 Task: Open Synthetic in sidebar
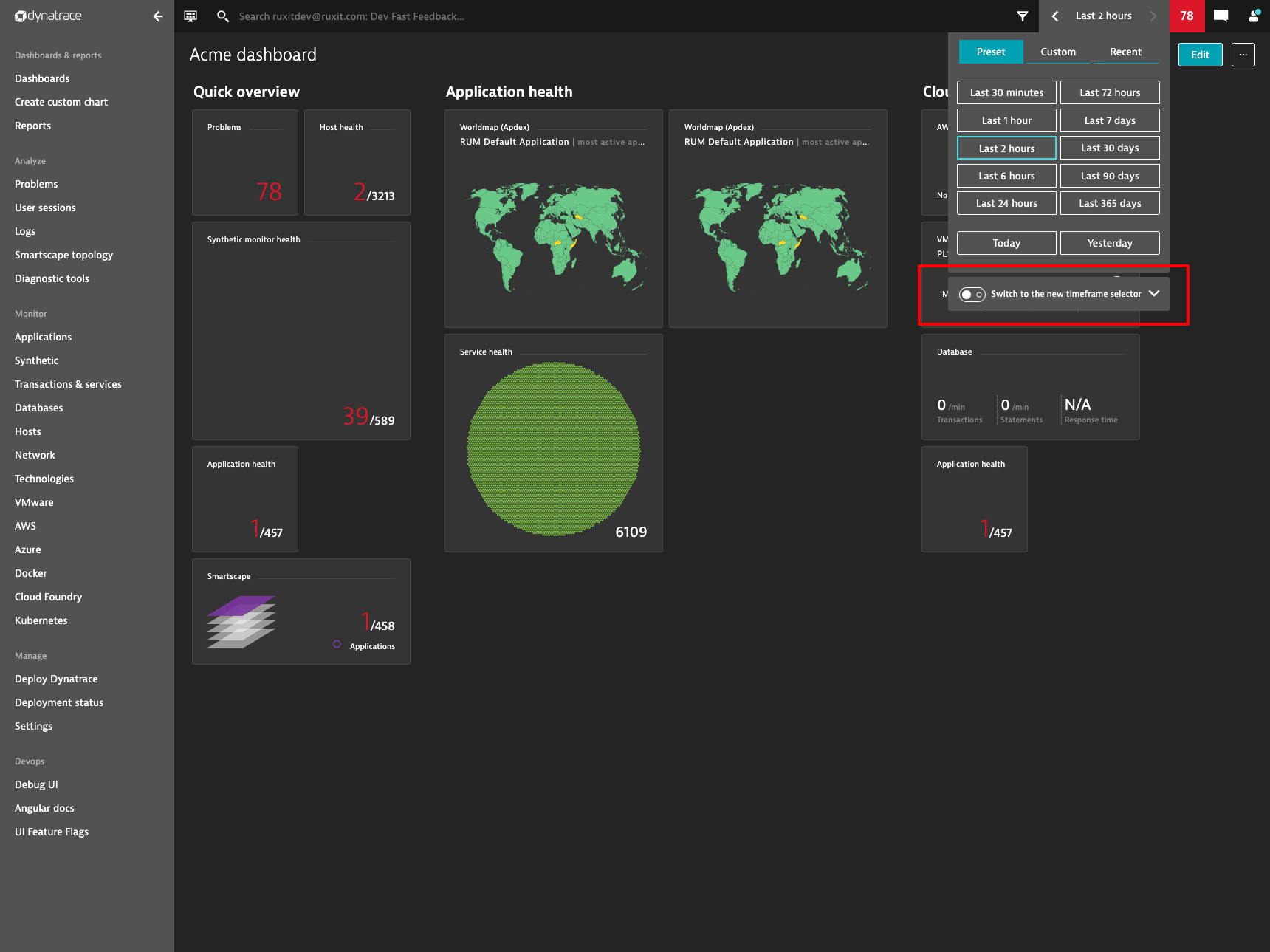coord(36,360)
